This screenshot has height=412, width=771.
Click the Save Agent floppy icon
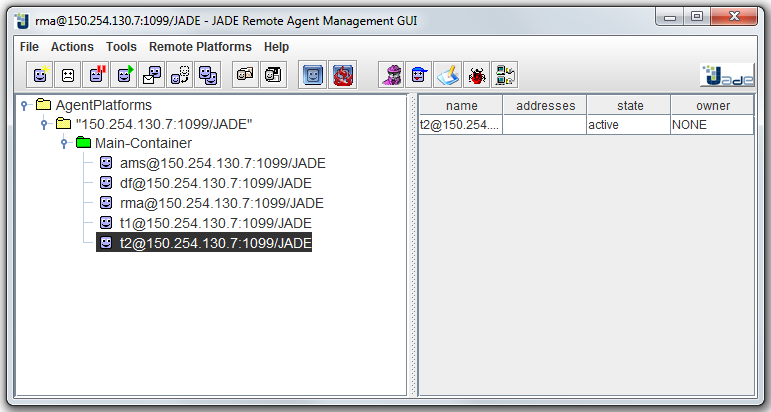point(273,75)
